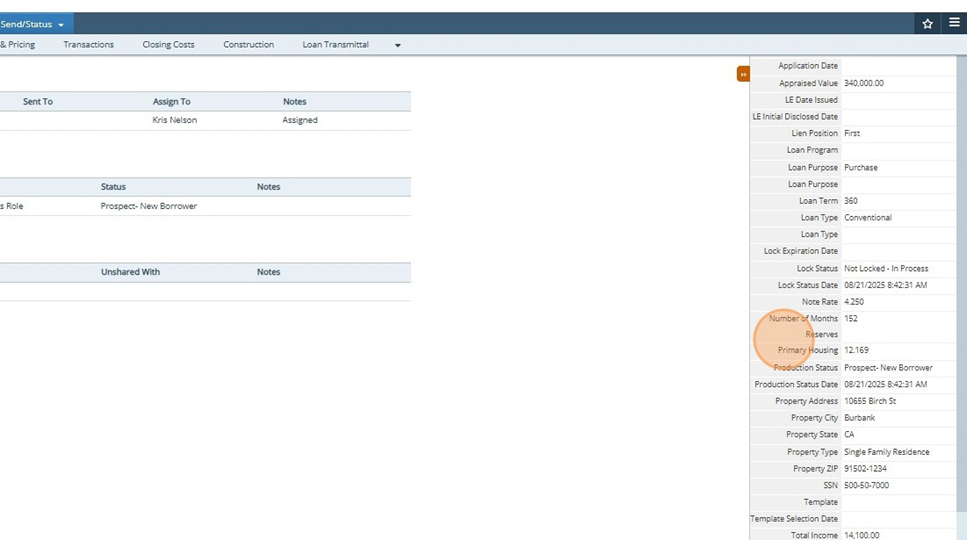Click the Assign To column header
The height and width of the screenshot is (540, 967).
point(171,102)
